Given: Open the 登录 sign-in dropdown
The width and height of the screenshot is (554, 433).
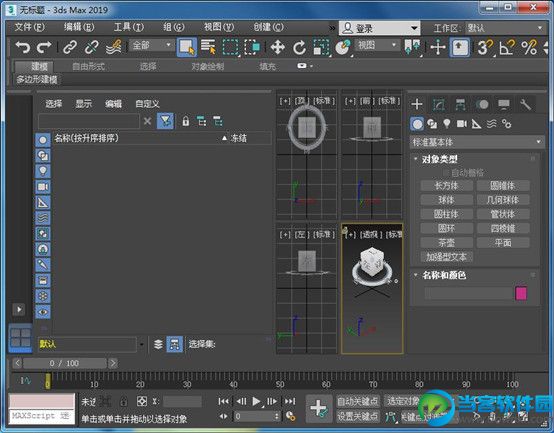Looking at the screenshot, I should (x=379, y=28).
